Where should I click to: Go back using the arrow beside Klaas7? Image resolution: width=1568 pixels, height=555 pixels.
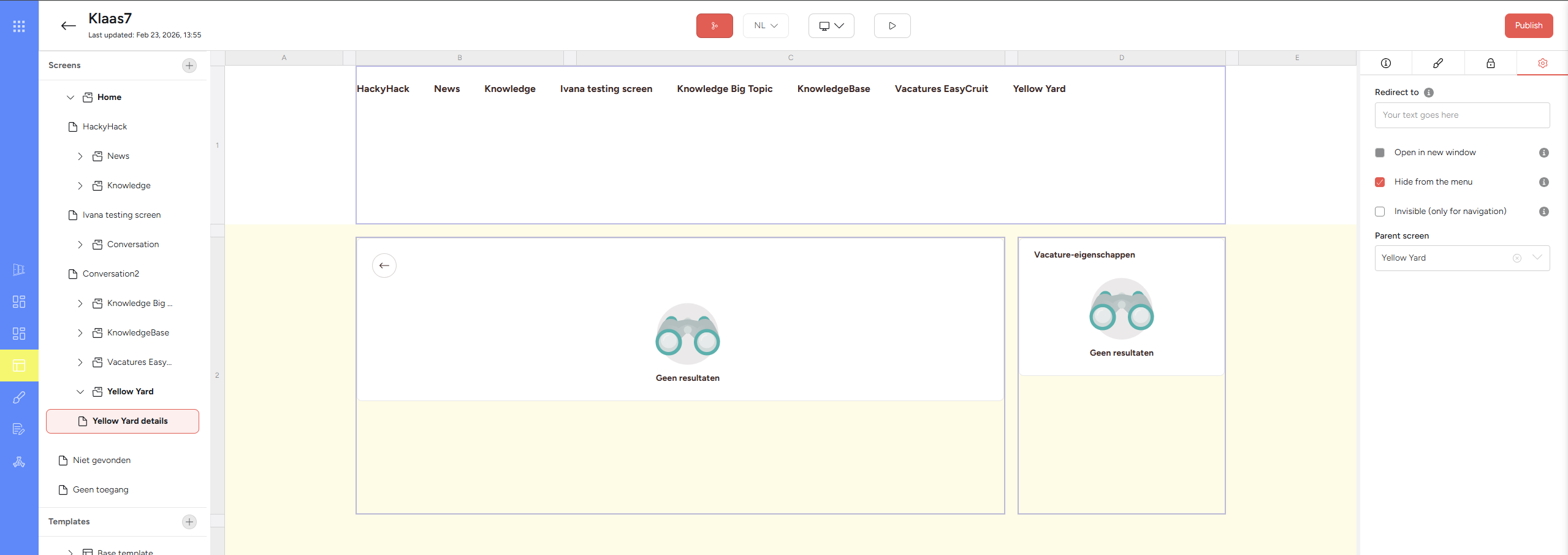pyautogui.click(x=68, y=26)
